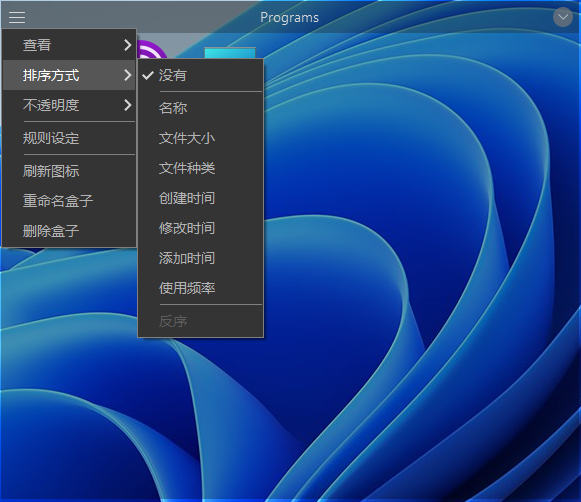The width and height of the screenshot is (581, 502).
Task: Click the greyed-out 反序 option
Action: click(200, 321)
